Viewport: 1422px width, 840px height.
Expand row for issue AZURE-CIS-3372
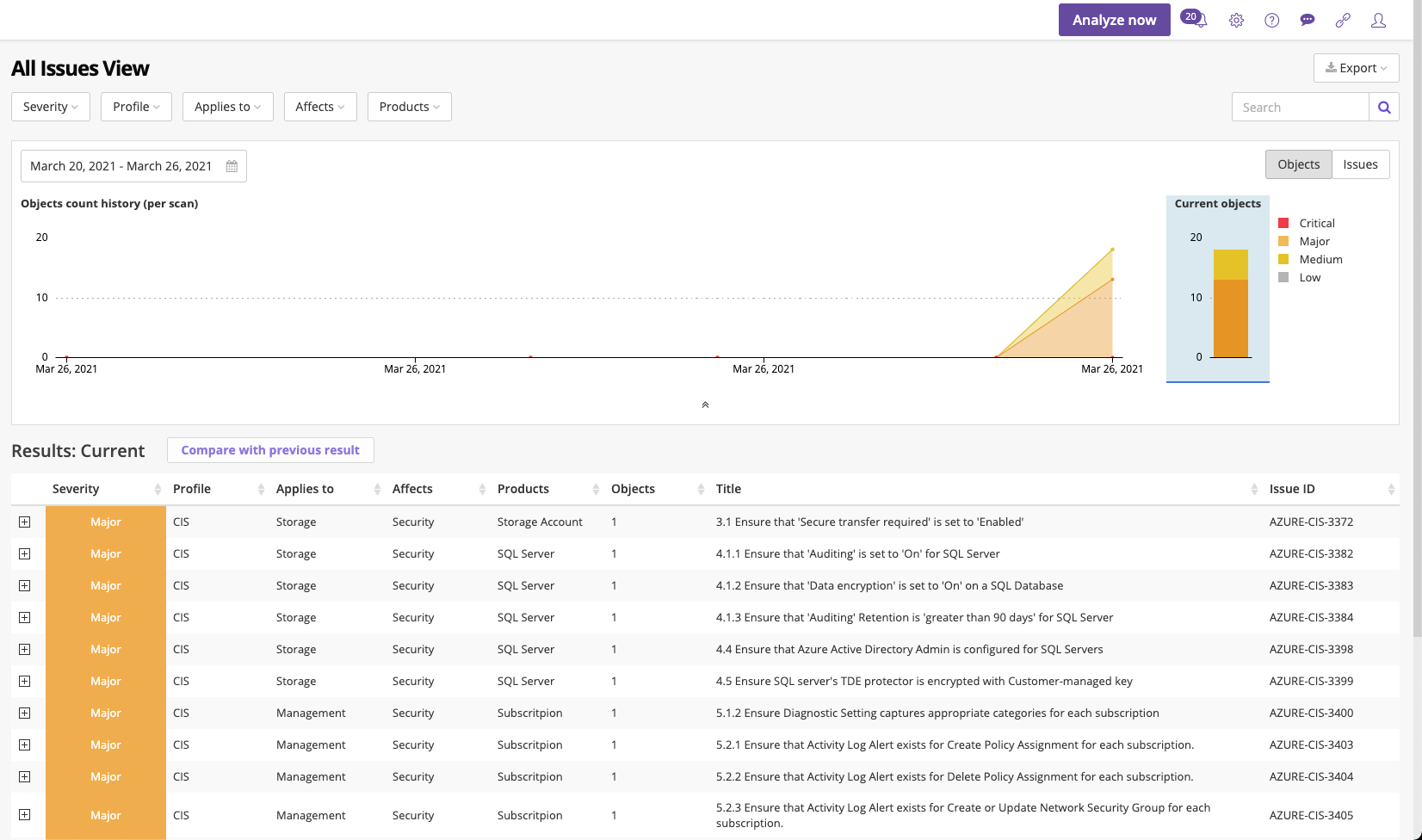click(25, 522)
